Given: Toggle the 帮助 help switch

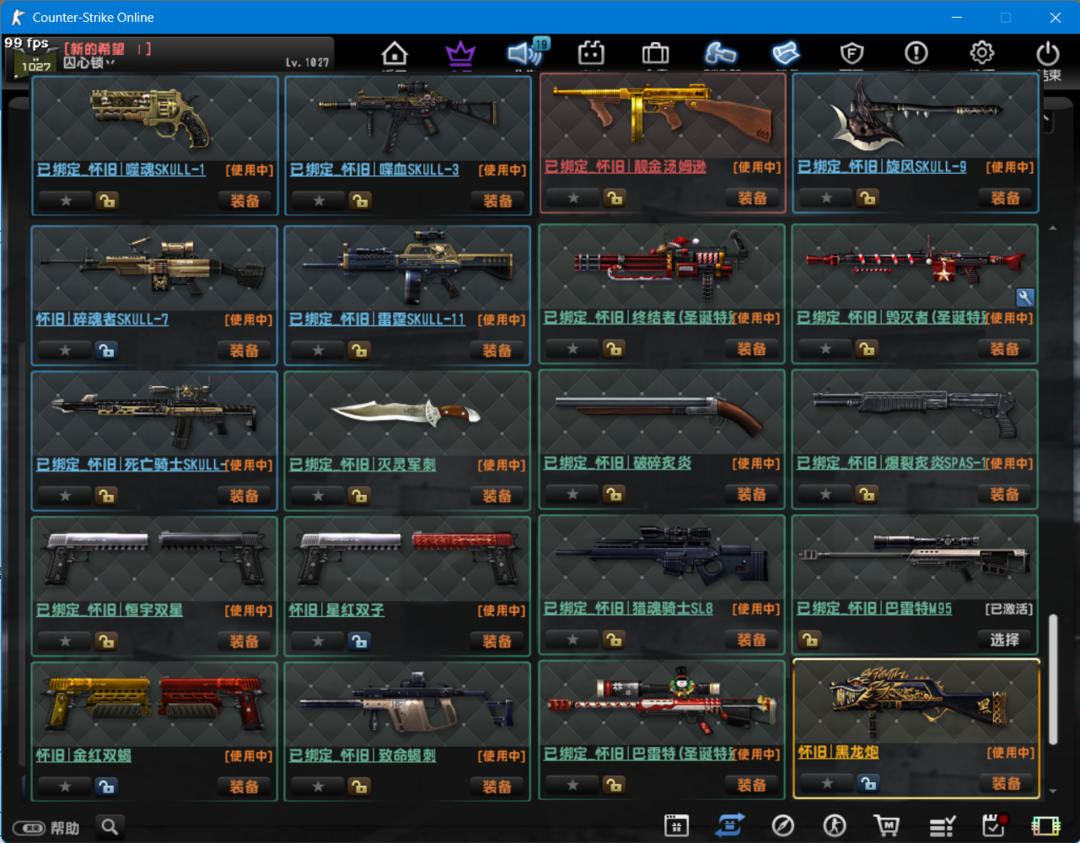Looking at the screenshot, I should tap(30, 828).
